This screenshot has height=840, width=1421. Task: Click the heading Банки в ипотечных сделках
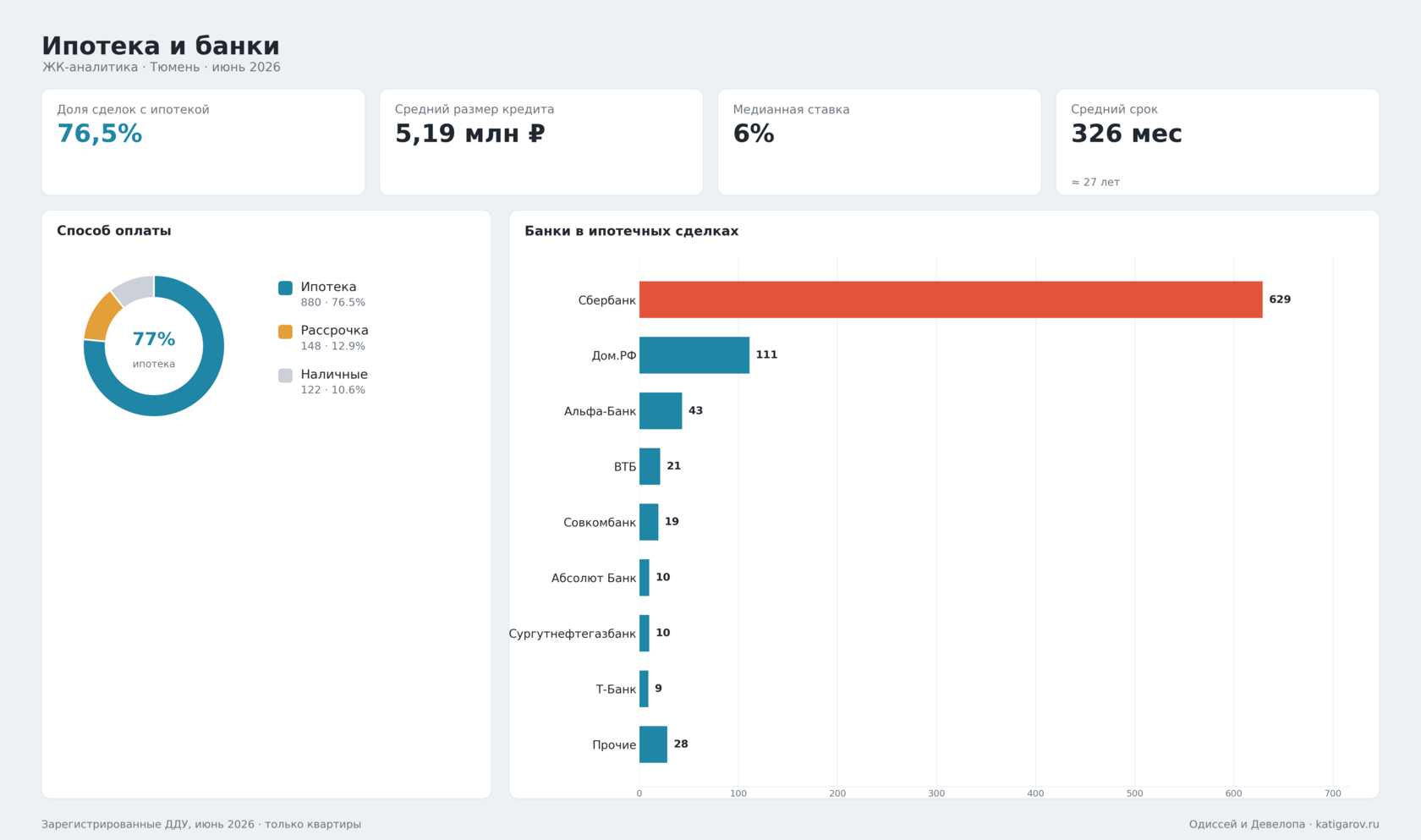click(x=632, y=232)
